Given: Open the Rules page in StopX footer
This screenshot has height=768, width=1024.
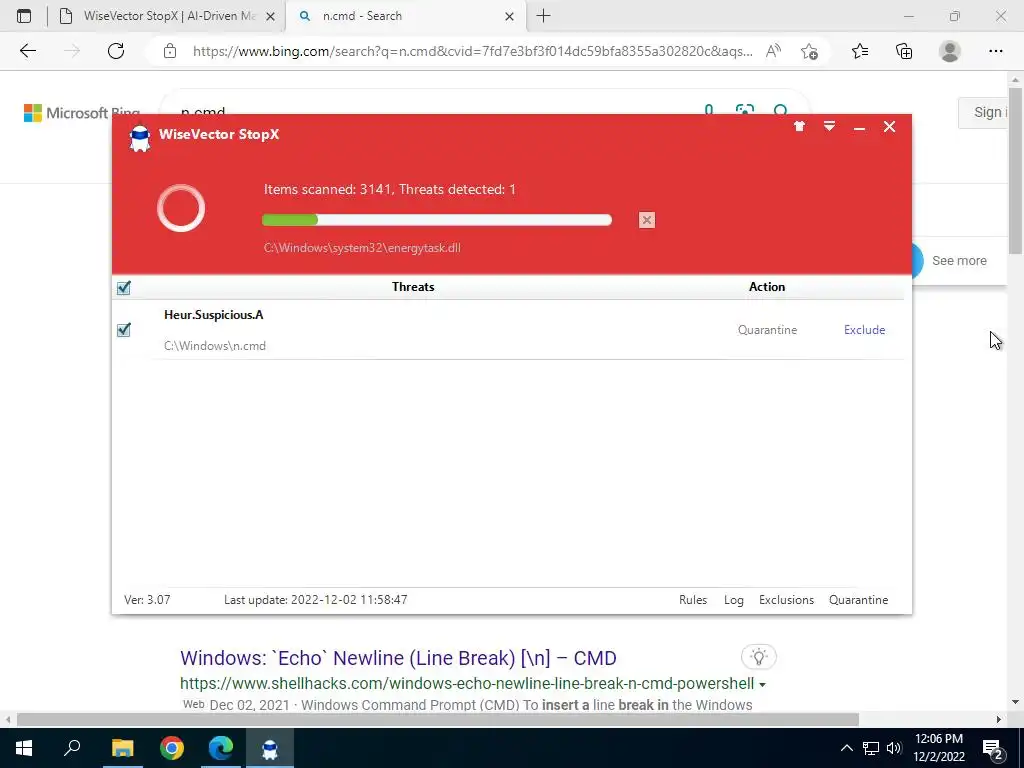Looking at the screenshot, I should coord(693,600).
